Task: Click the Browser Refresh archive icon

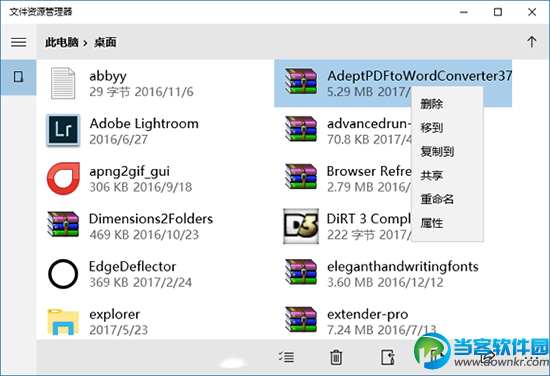Action: coord(301,177)
